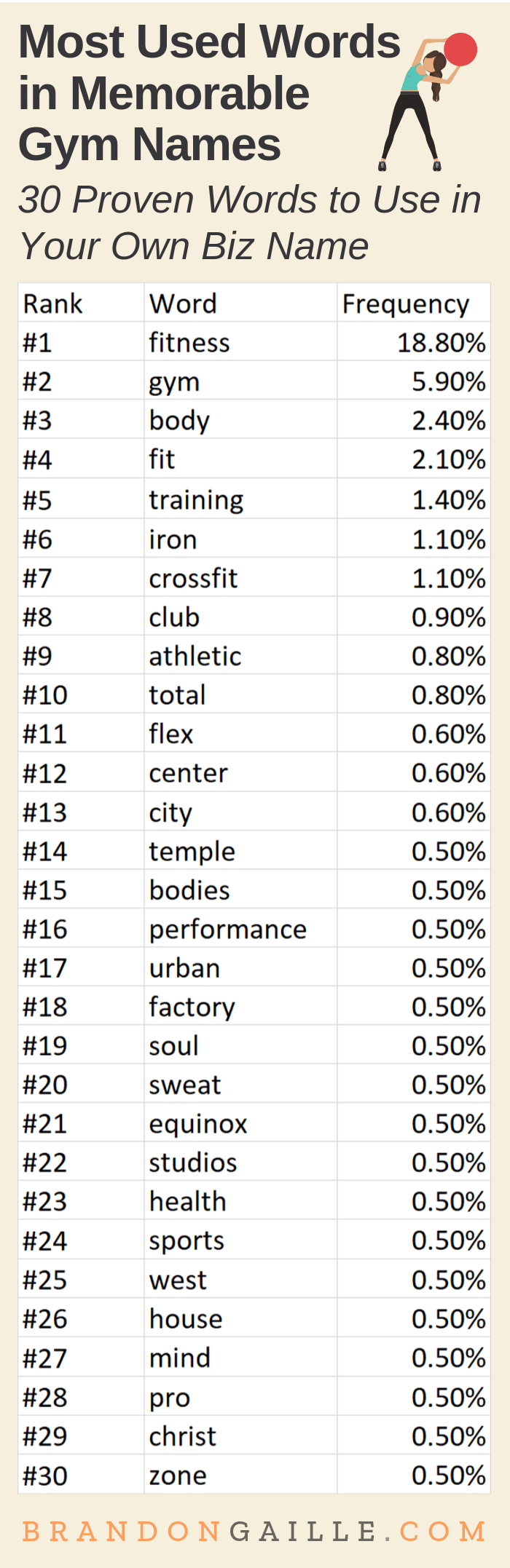Screen dimensions: 510x1568
Task: Click the BRANDONGAILLE.COM footer link
Action: coord(254,1530)
